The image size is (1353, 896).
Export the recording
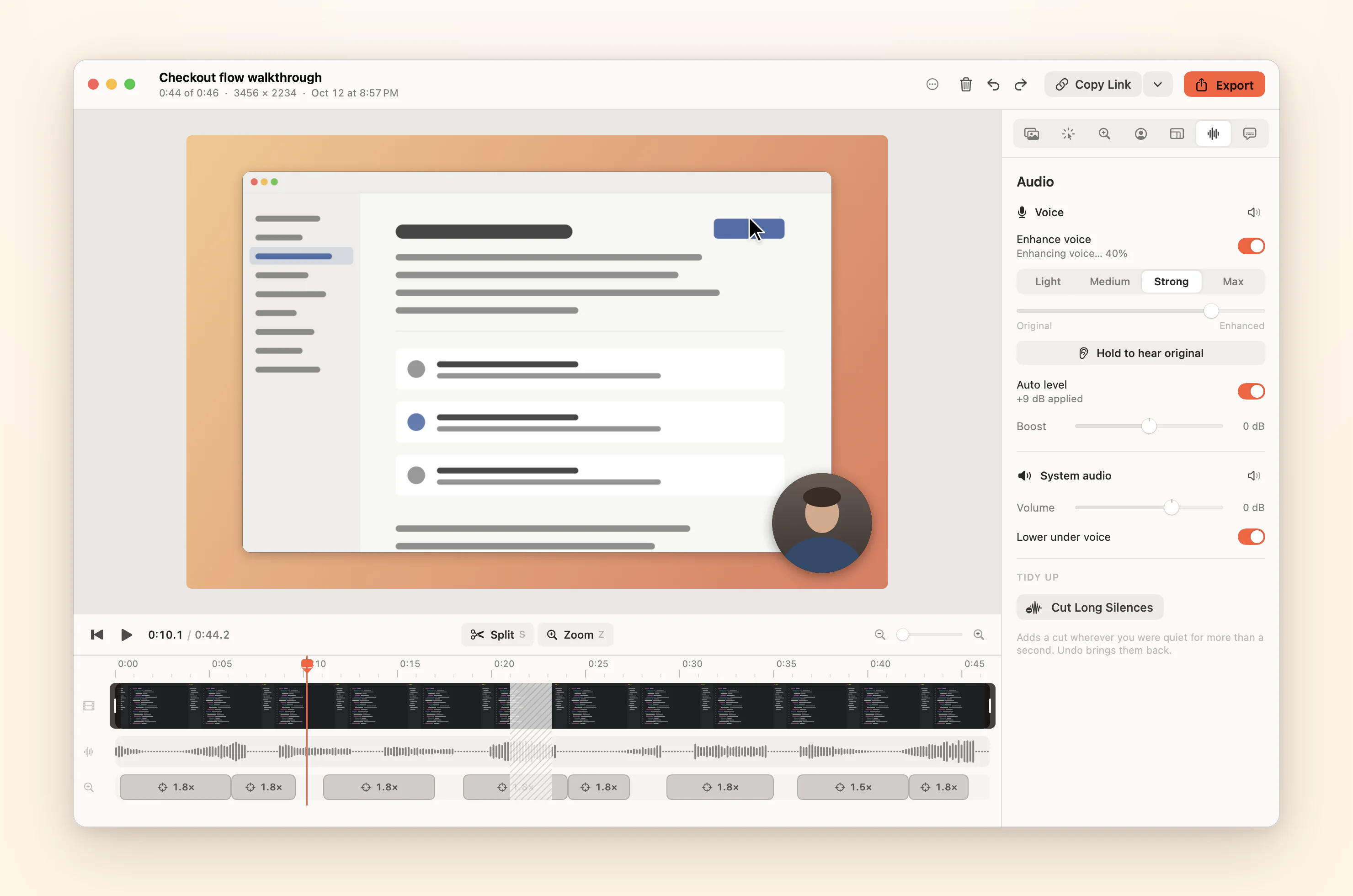(x=1224, y=85)
